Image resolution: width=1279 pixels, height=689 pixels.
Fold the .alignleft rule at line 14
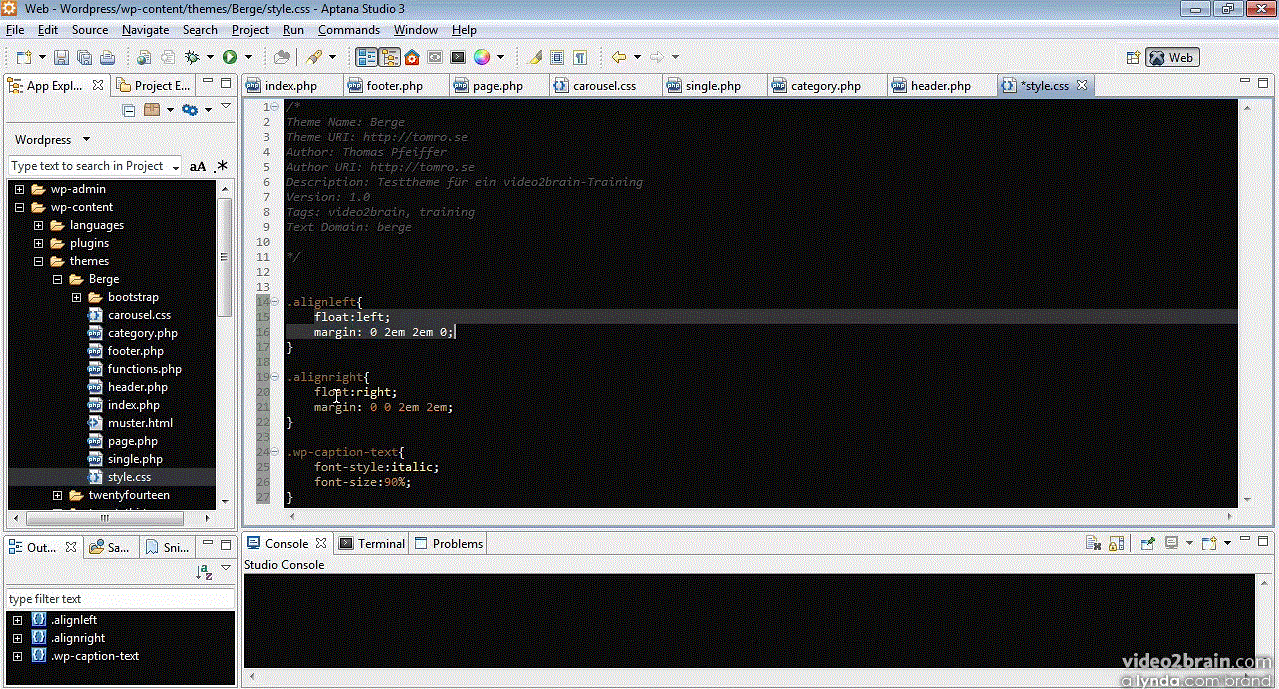coord(274,302)
